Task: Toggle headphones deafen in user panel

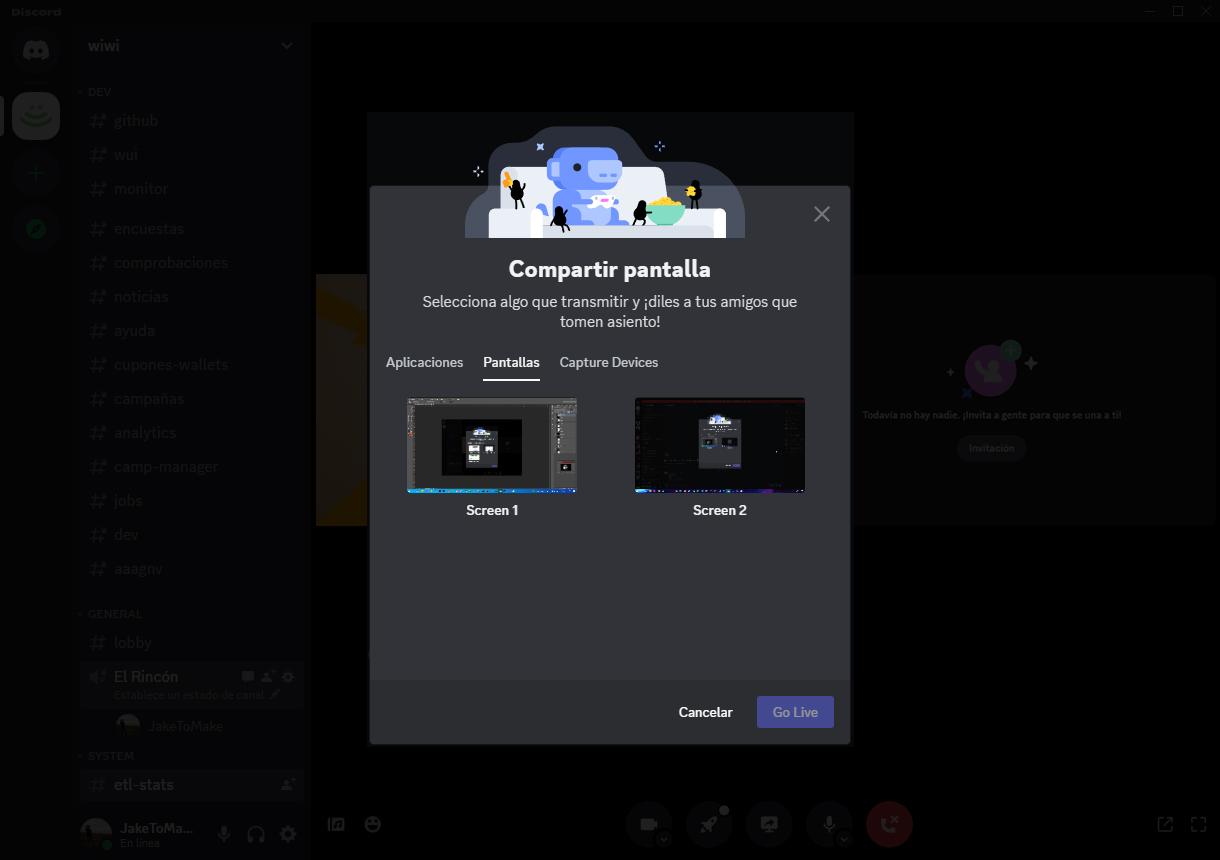Action: click(x=256, y=834)
